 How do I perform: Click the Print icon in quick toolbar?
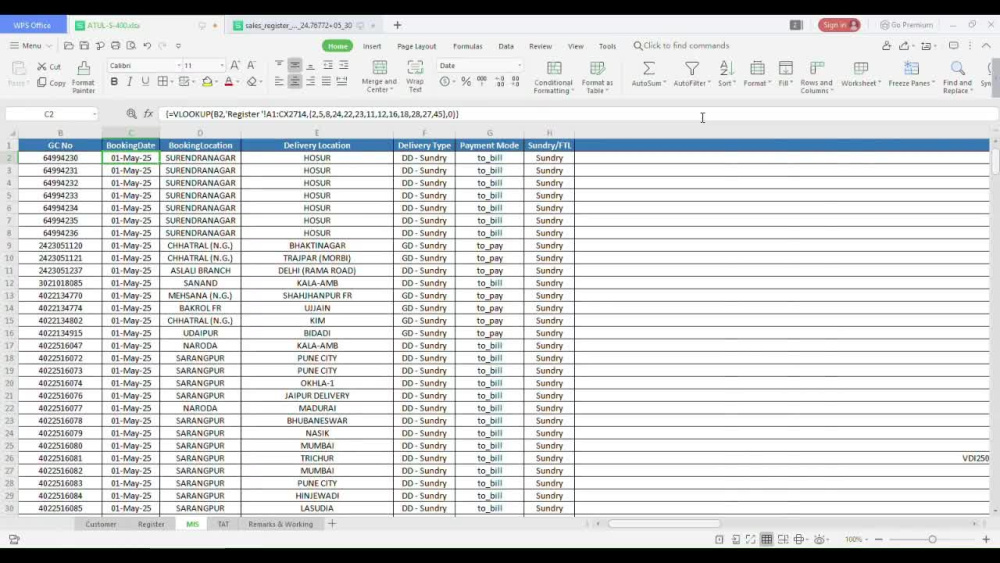pyautogui.click(x=115, y=46)
